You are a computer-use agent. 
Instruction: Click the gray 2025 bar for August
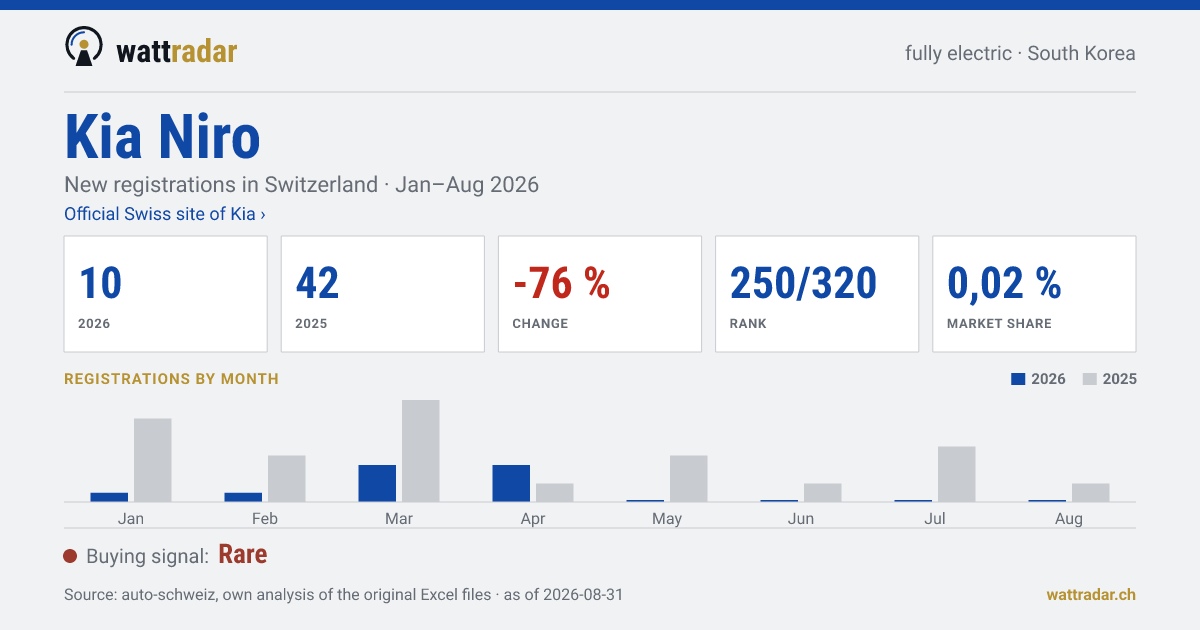[x=1091, y=492]
